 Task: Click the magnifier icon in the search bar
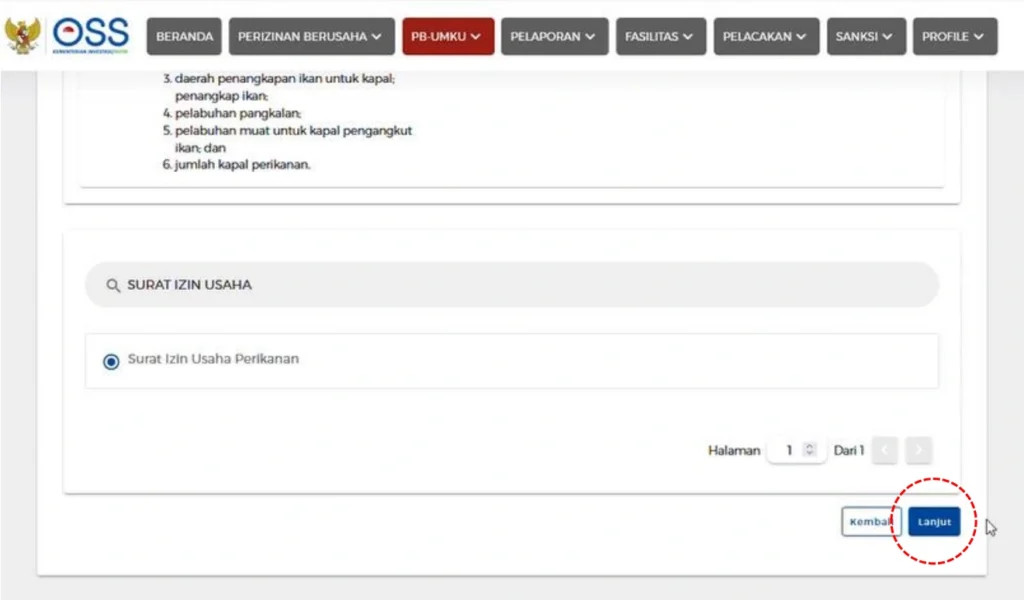113,285
